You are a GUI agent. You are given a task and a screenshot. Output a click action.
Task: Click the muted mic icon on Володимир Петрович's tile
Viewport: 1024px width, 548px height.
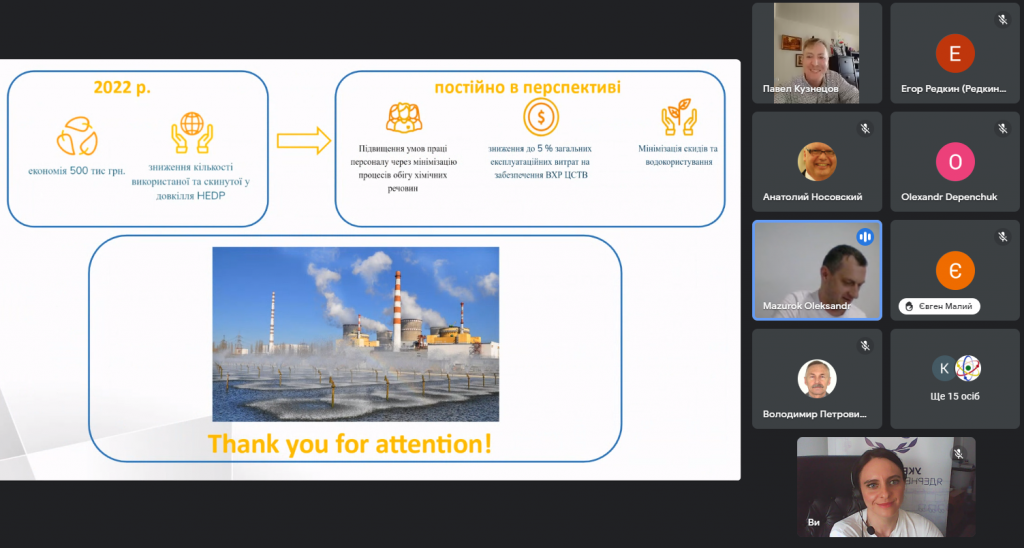click(x=865, y=346)
